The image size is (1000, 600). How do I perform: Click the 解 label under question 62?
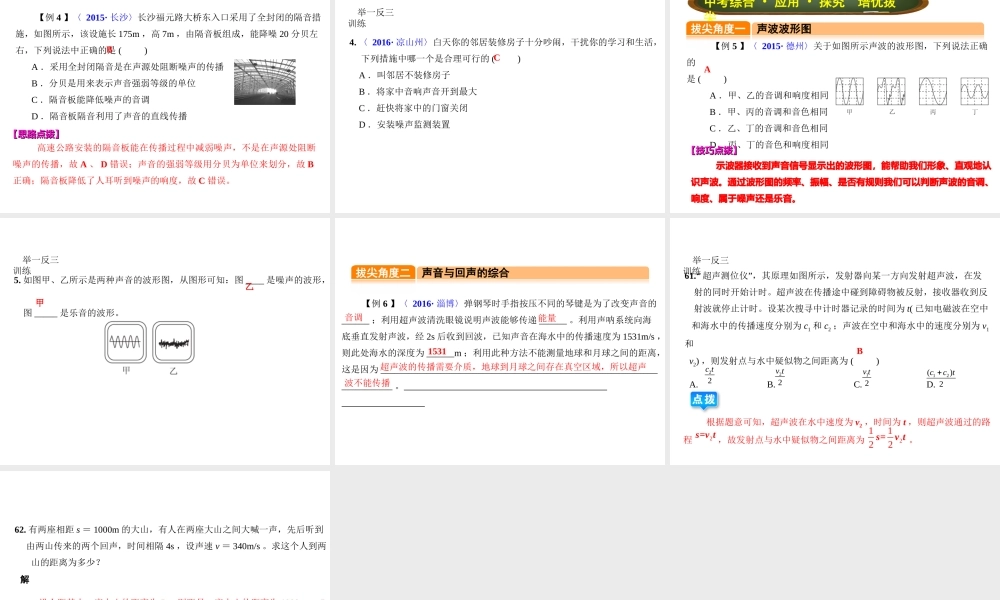[25, 580]
